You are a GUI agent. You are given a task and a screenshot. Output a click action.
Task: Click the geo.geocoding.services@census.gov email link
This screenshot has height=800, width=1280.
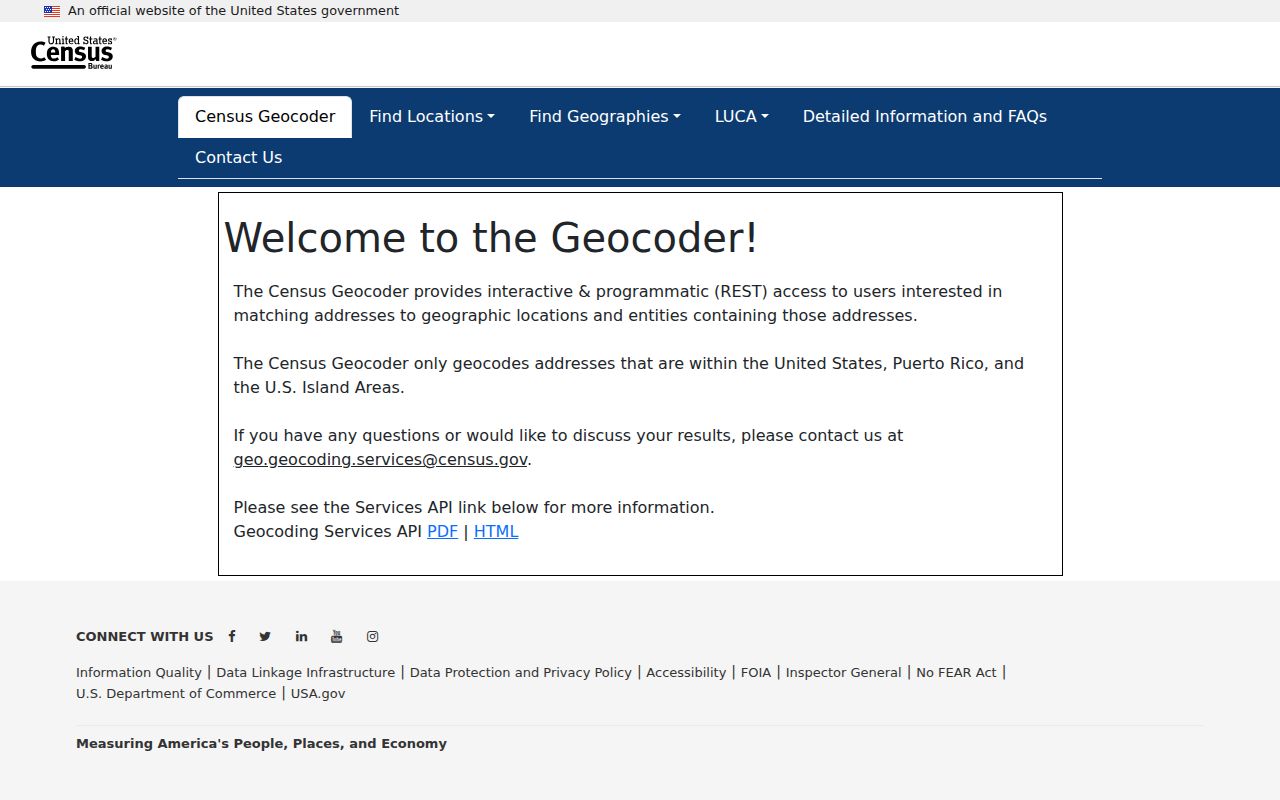(x=381, y=459)
